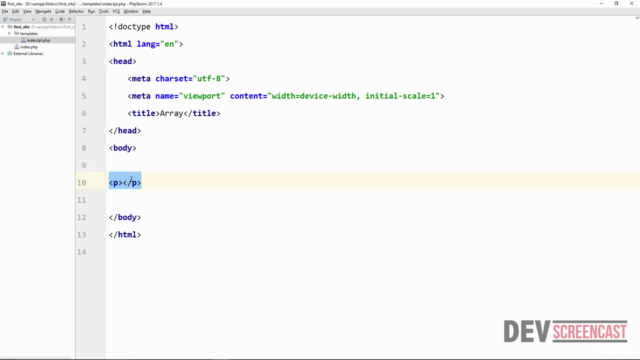Open the Edit menu

(x=16, y=11)
